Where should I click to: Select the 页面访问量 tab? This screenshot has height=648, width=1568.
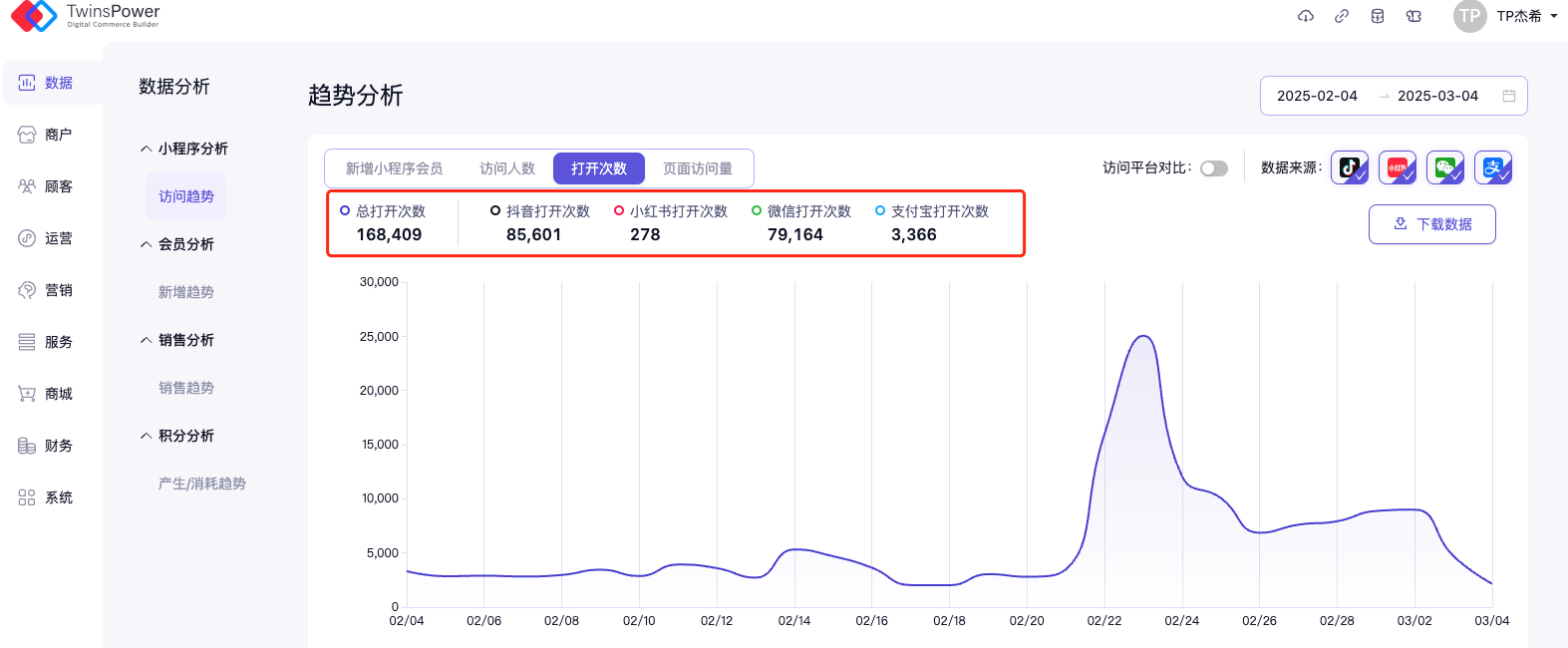[698, 168]
